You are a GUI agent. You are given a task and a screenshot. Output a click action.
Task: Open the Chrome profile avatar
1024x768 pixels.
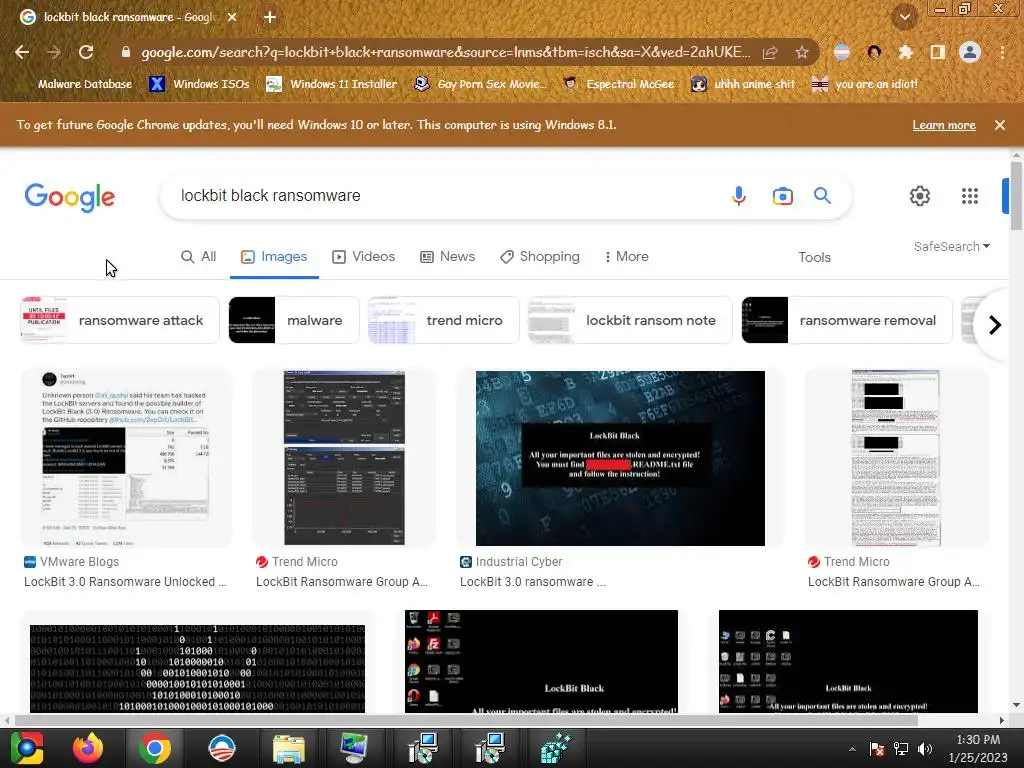click(970, 52)
